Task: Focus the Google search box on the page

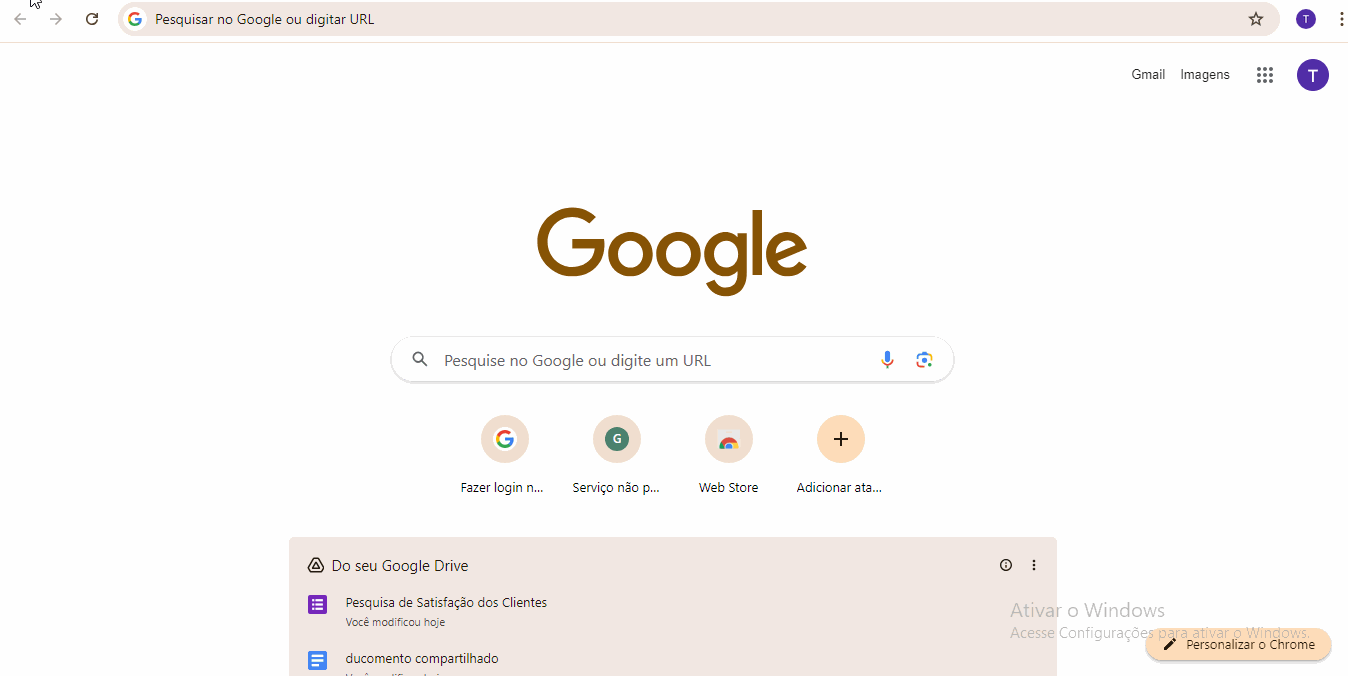Action: tap(672, 360)
